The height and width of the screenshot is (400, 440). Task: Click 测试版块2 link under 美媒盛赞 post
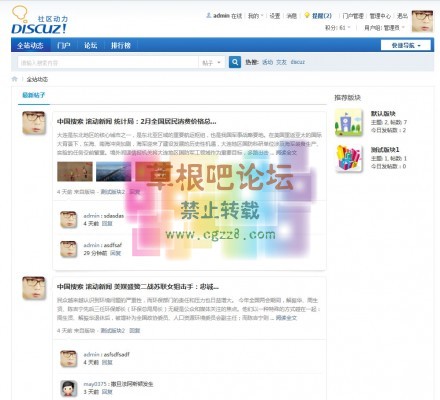click(113, 331)
